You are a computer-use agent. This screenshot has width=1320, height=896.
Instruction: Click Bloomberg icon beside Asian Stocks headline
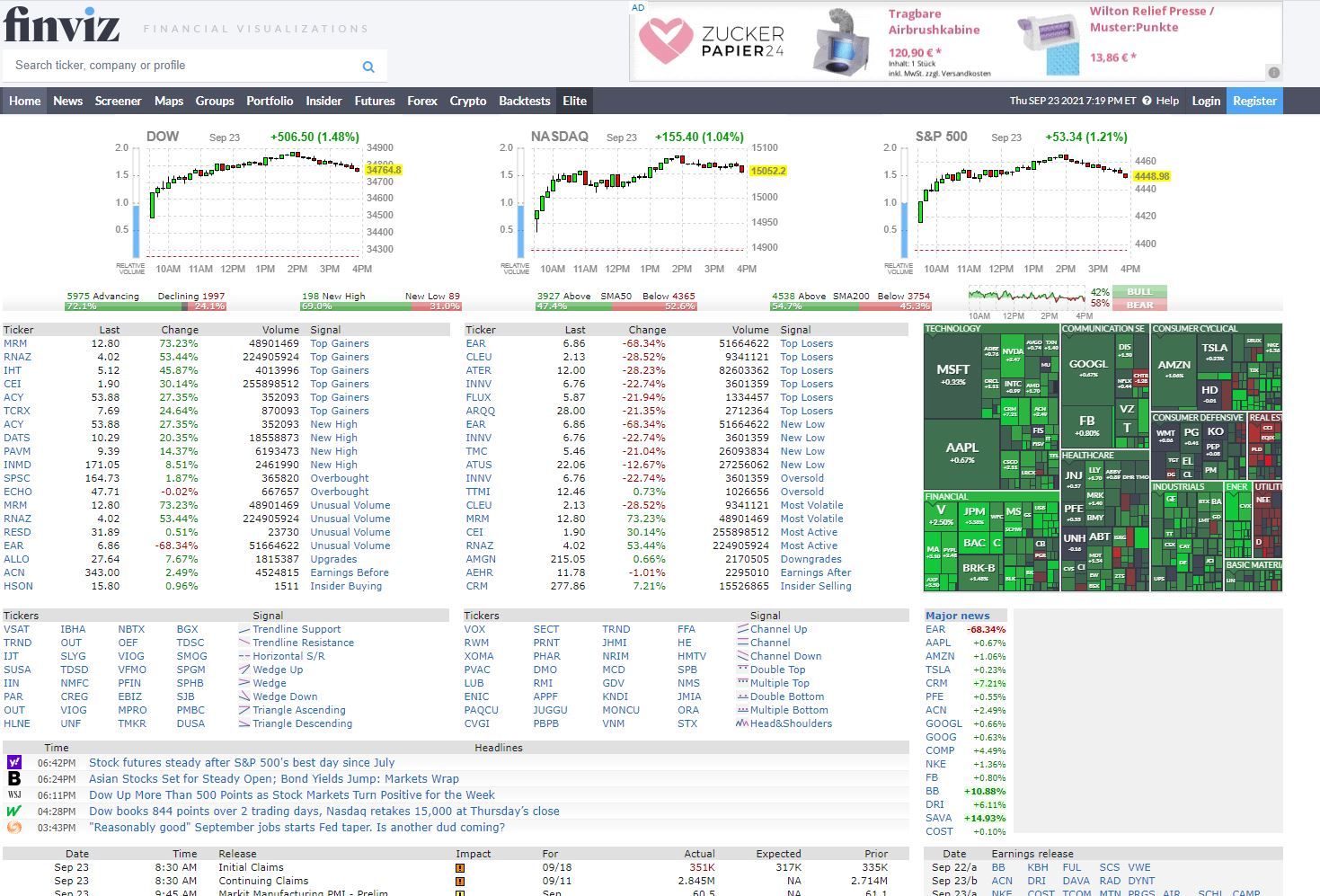[14, 778]
